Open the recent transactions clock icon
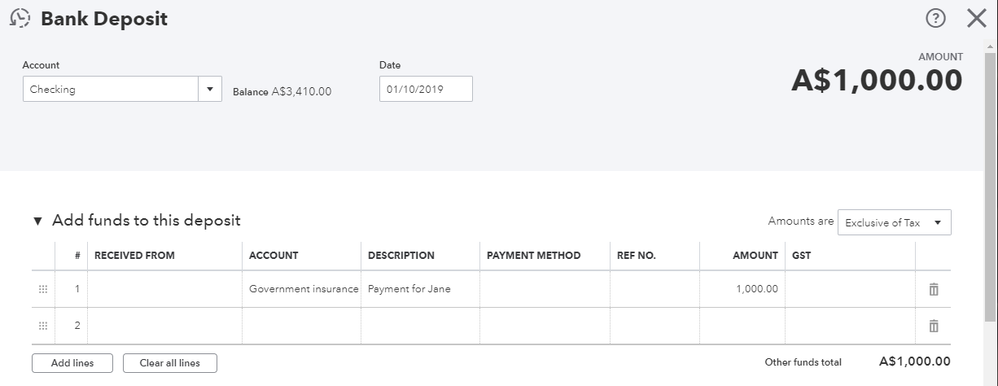Viewport: 998px width, 386px height. pos(20,18)
